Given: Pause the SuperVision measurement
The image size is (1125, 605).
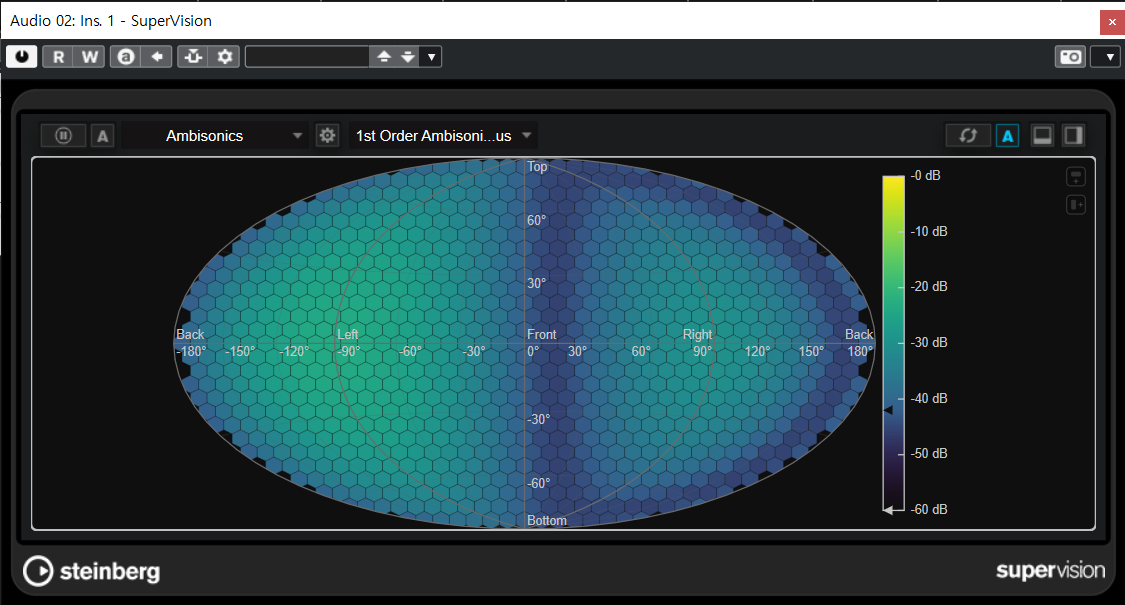Looking at the screenshot, I should (x=64, y=136).
